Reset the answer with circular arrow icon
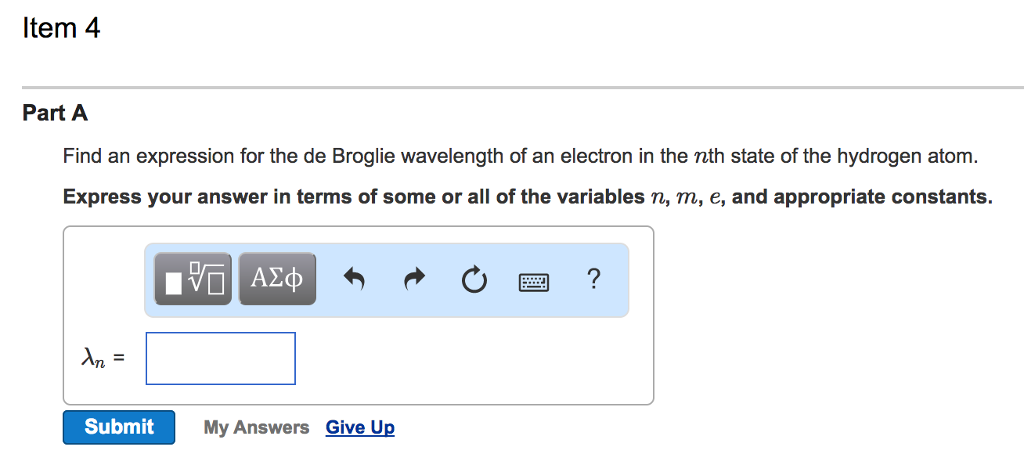This screenshot has height=454, width=1024. tap(473, 280)
